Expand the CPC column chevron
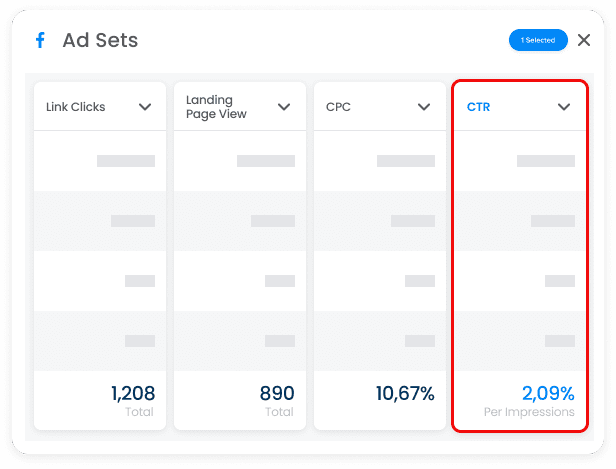The image size is (616, 469). click(424, 107)
